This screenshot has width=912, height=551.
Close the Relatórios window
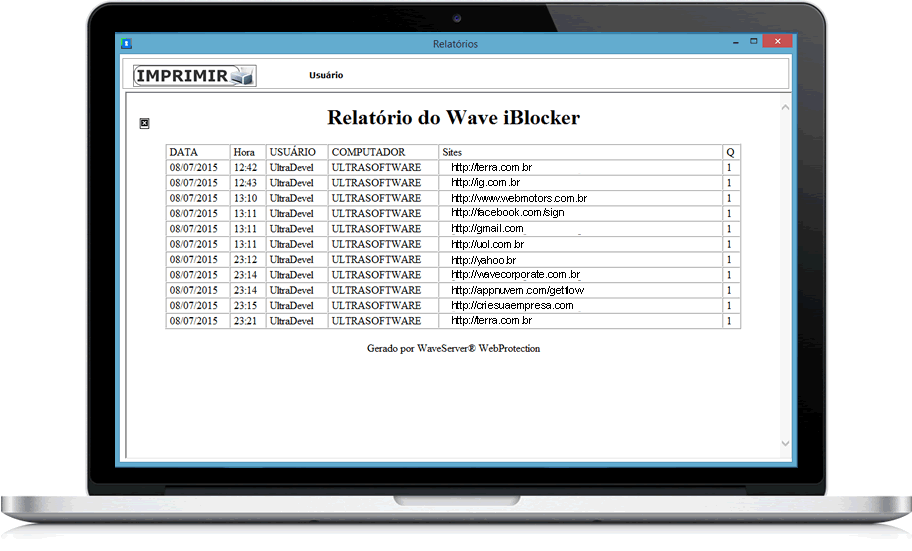(777, 42)
